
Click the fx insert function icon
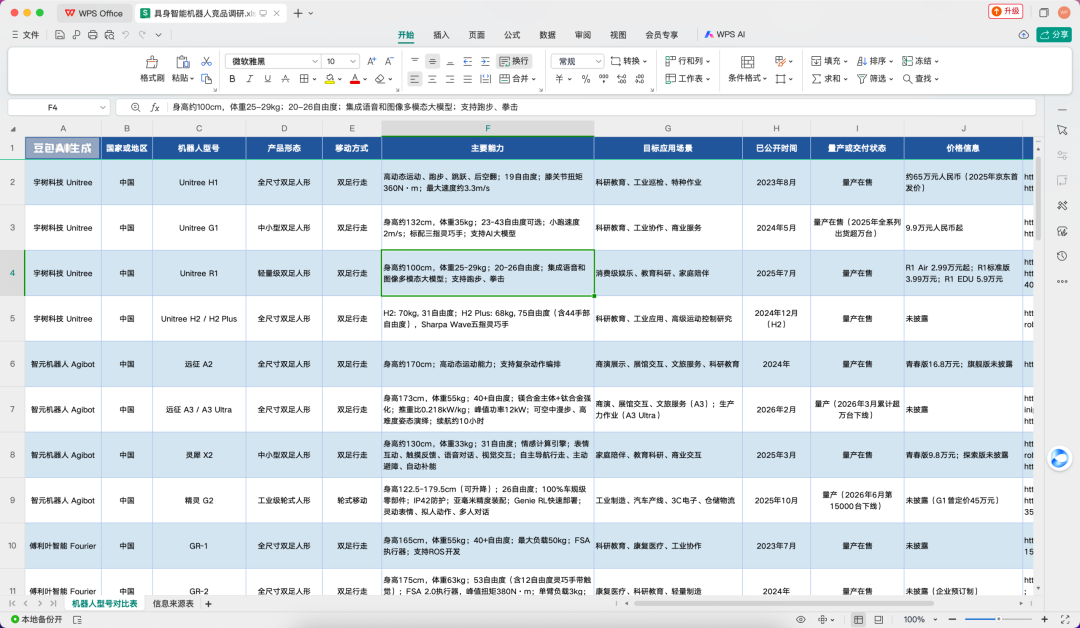tap(155, 107)
